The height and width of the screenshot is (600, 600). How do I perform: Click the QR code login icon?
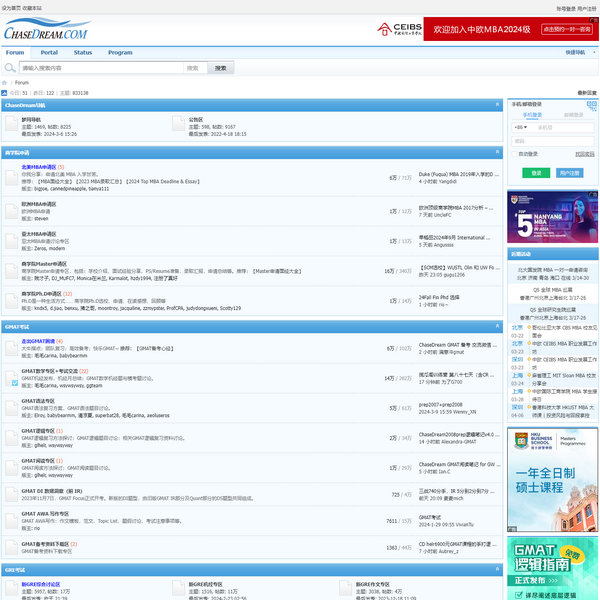point(591,104)
